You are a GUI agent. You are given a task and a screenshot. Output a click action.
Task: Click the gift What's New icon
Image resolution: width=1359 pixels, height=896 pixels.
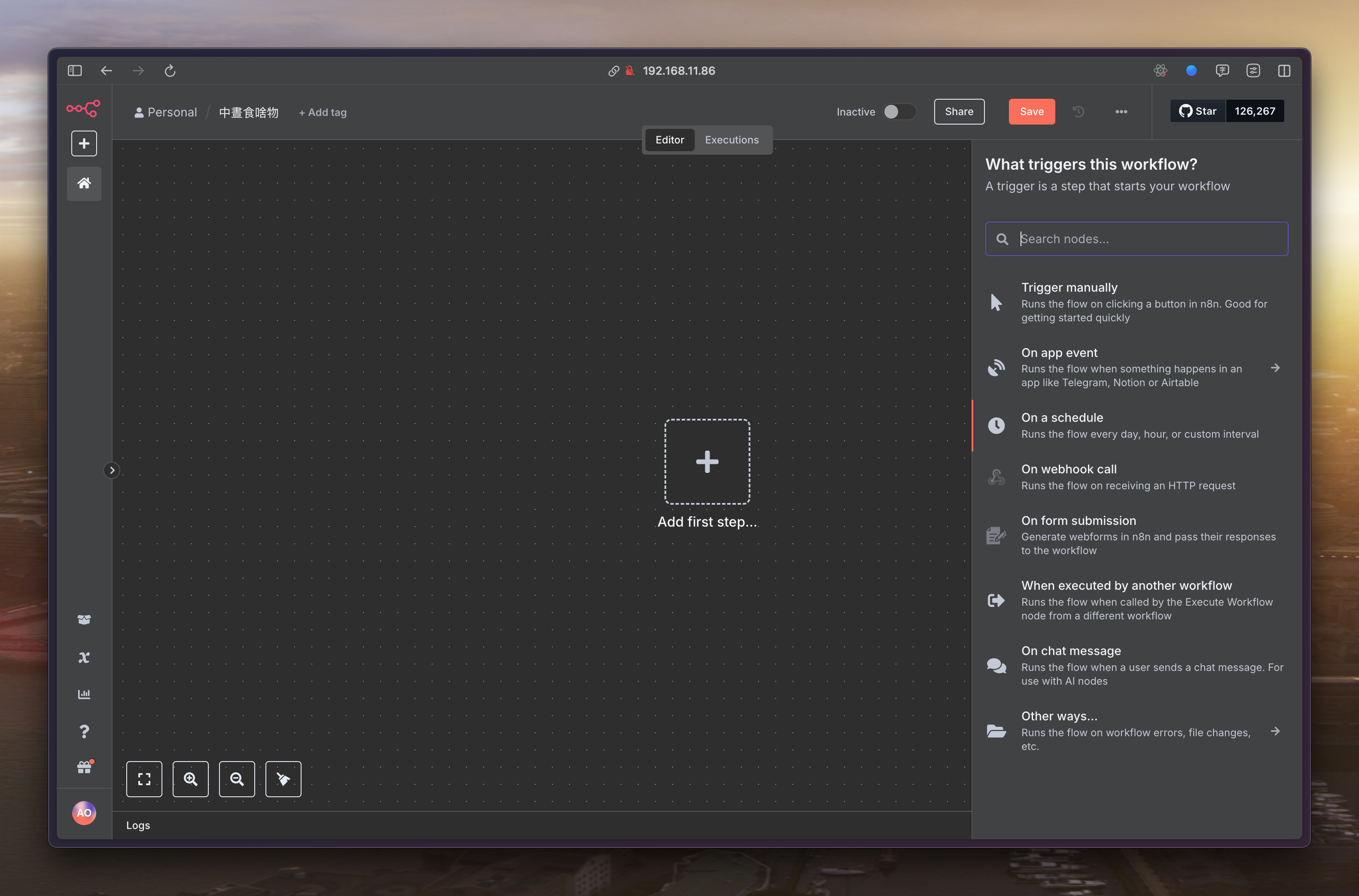tap(84, 768)
